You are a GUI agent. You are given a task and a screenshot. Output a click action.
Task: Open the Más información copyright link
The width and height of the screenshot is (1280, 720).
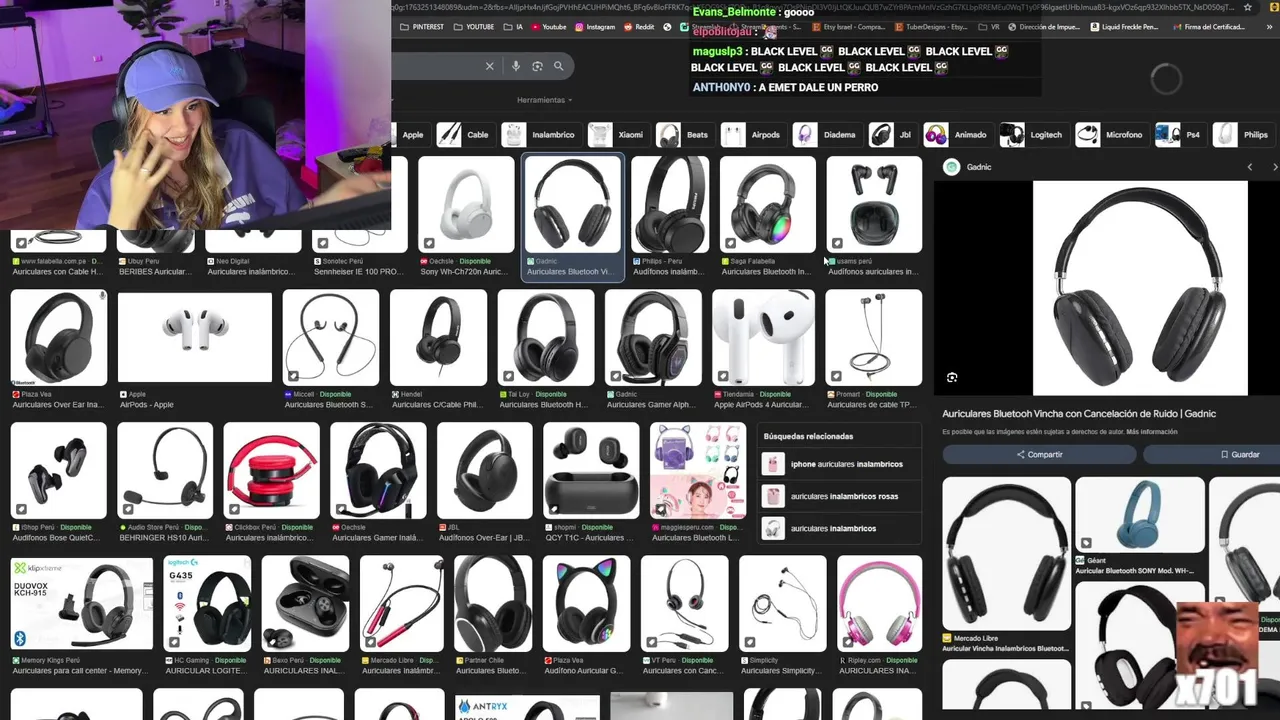click(x=1151, y=432)
